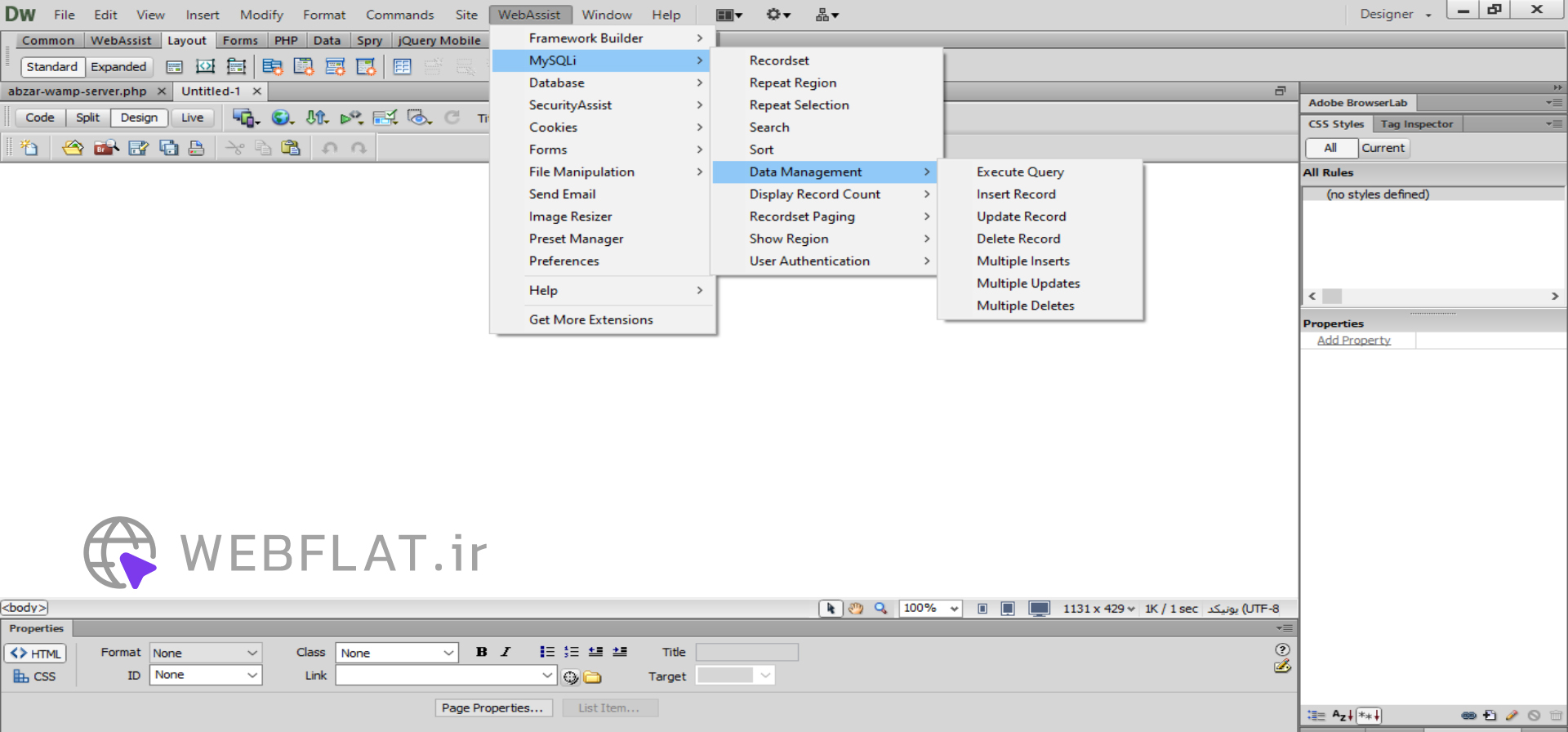This screenshot has width=1568, height=732.
Task: Select the Hand tool in status bar
Action: [x=856, y=609]
